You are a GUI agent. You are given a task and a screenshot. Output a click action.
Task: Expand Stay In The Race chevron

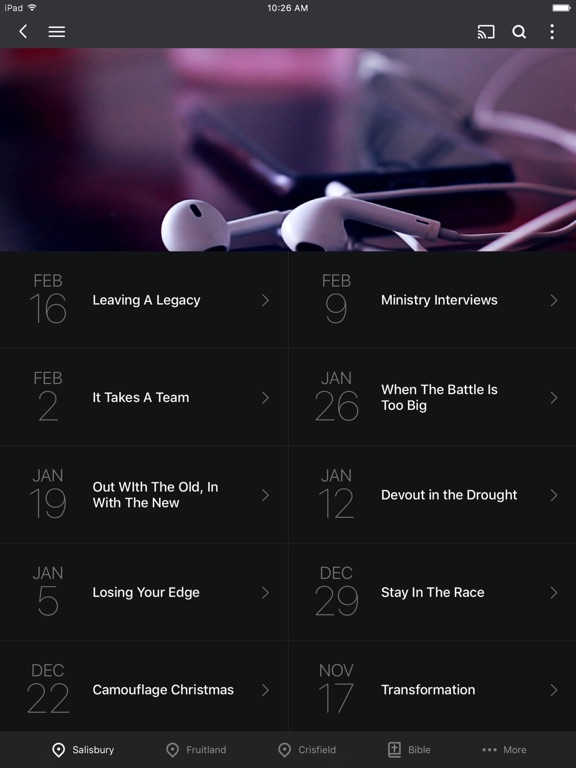click(553, 593)
